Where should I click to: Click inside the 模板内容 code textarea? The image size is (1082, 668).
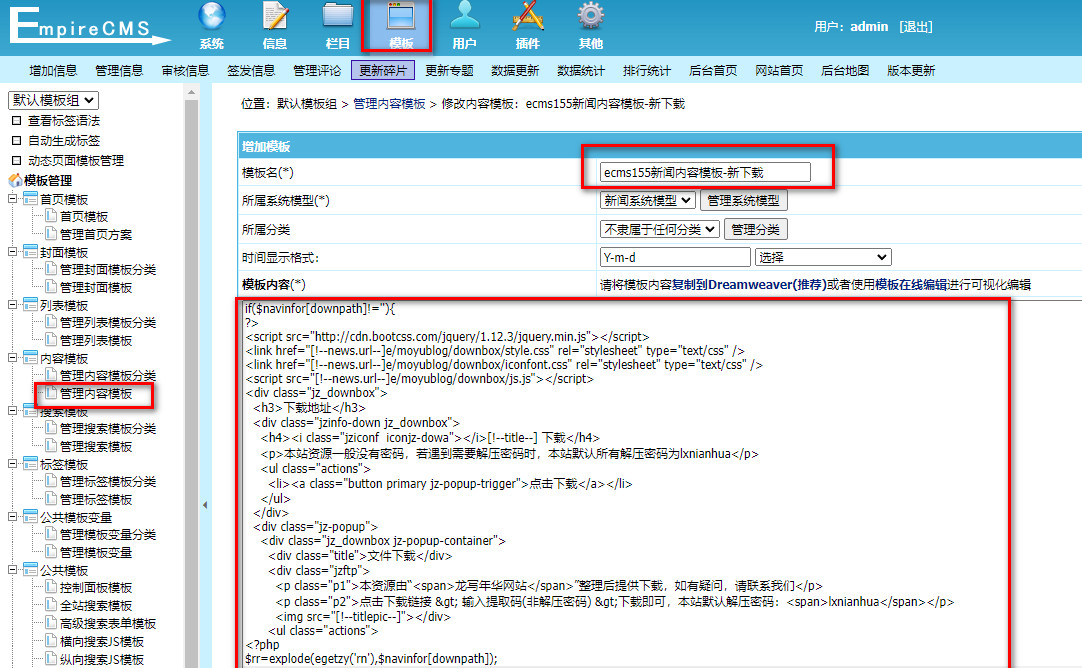[x=626, y=483]
